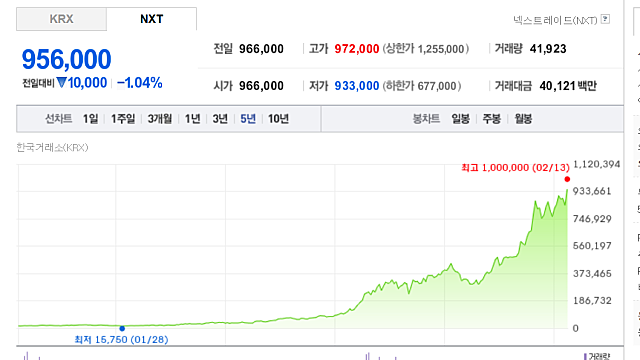Switch to 주봉 candlestick chart
The width and height of the screenshot is (640, 360).
(x=491, y=119)
